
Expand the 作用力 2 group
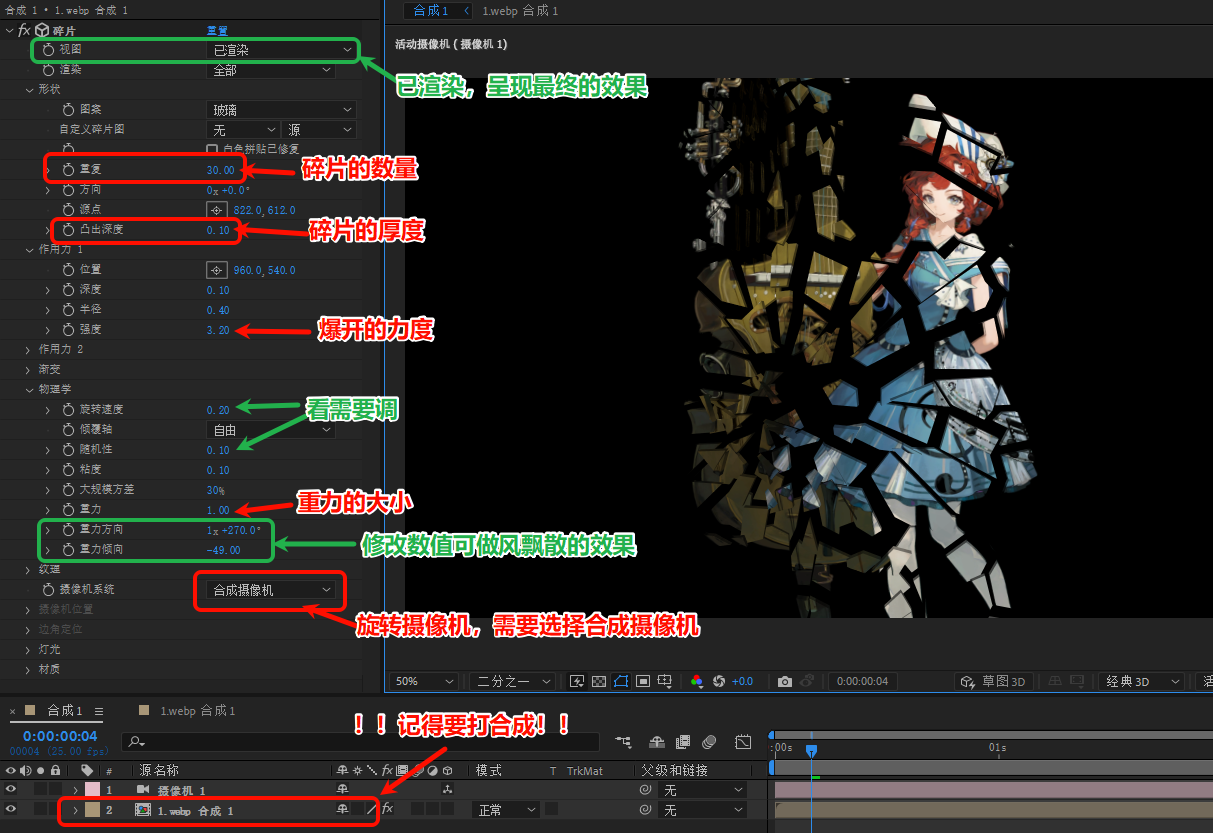(29, 350)
